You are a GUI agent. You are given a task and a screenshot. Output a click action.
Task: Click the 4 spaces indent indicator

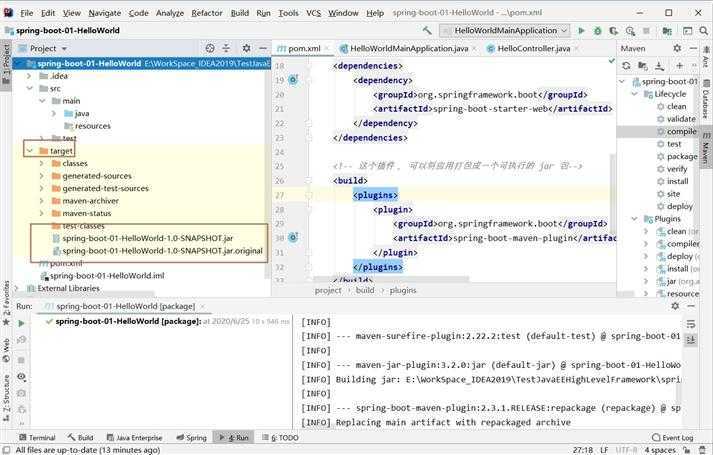(x=660, y=450)
